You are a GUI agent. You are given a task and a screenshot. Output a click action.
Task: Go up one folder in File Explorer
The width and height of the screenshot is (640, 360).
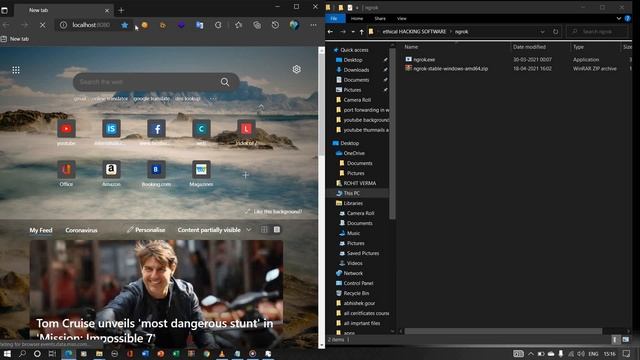[x=362, y=32]
